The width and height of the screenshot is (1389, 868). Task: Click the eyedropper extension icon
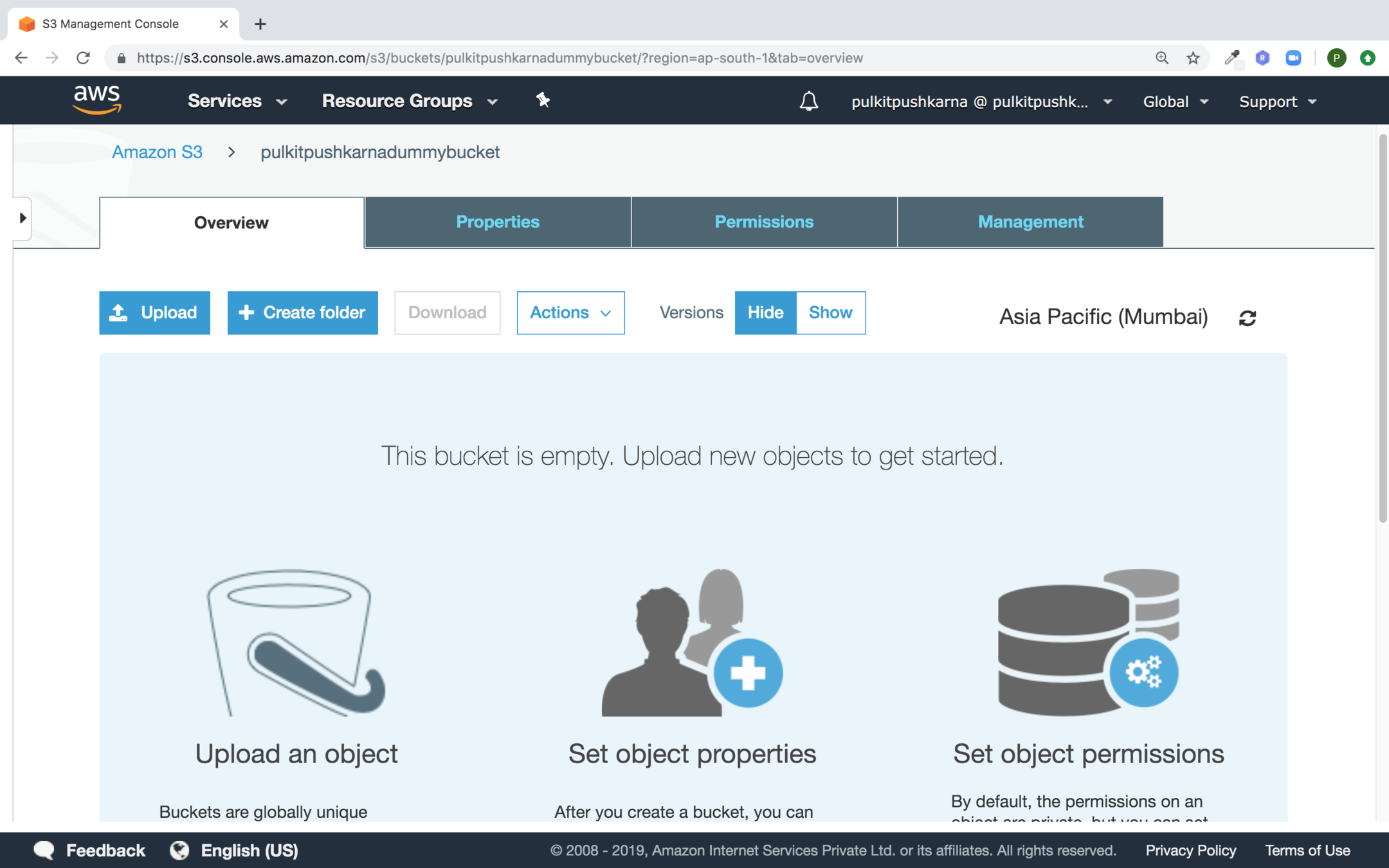point(1231,58)
